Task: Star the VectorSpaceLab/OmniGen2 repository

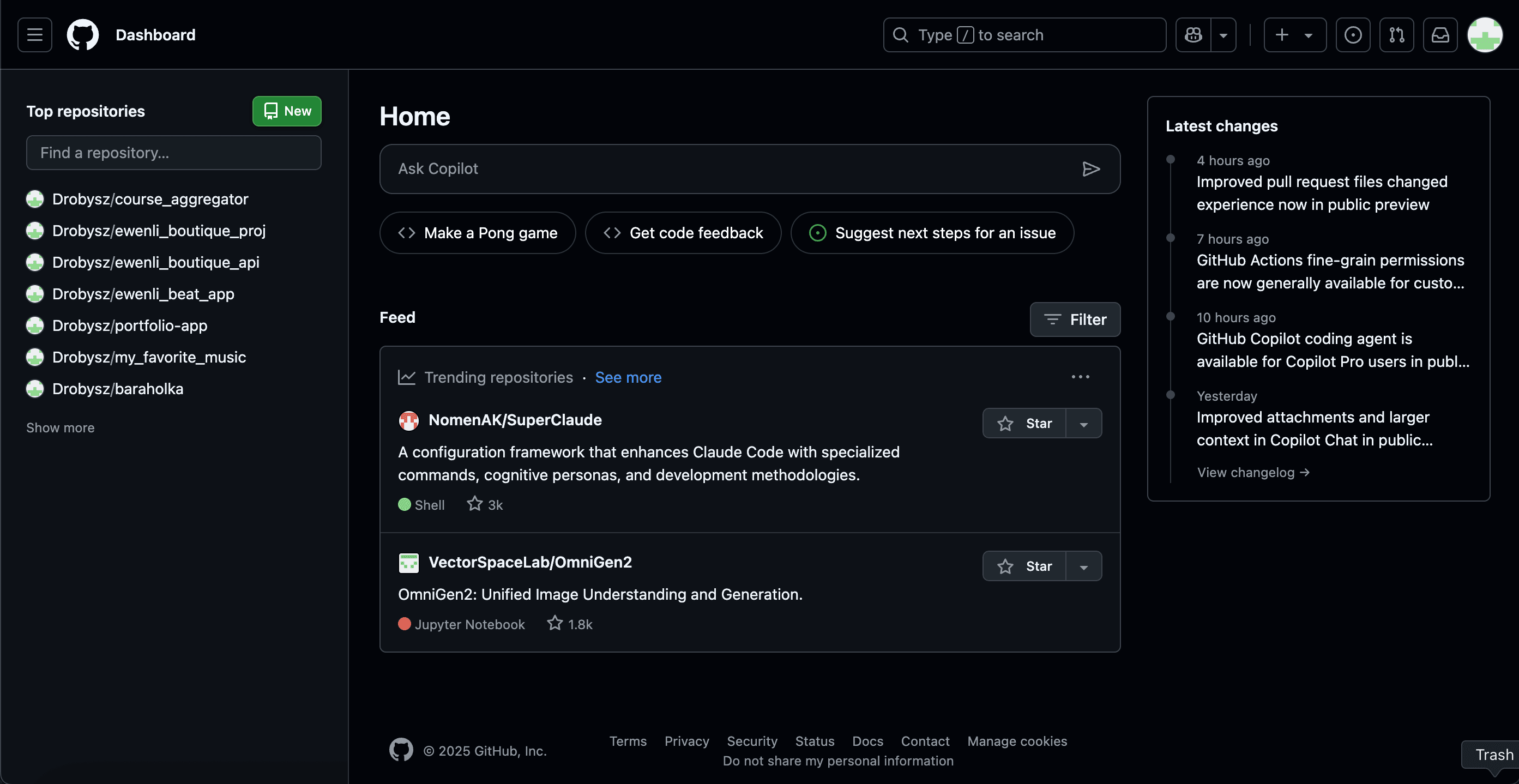Action: click(x=1024, y=566)
